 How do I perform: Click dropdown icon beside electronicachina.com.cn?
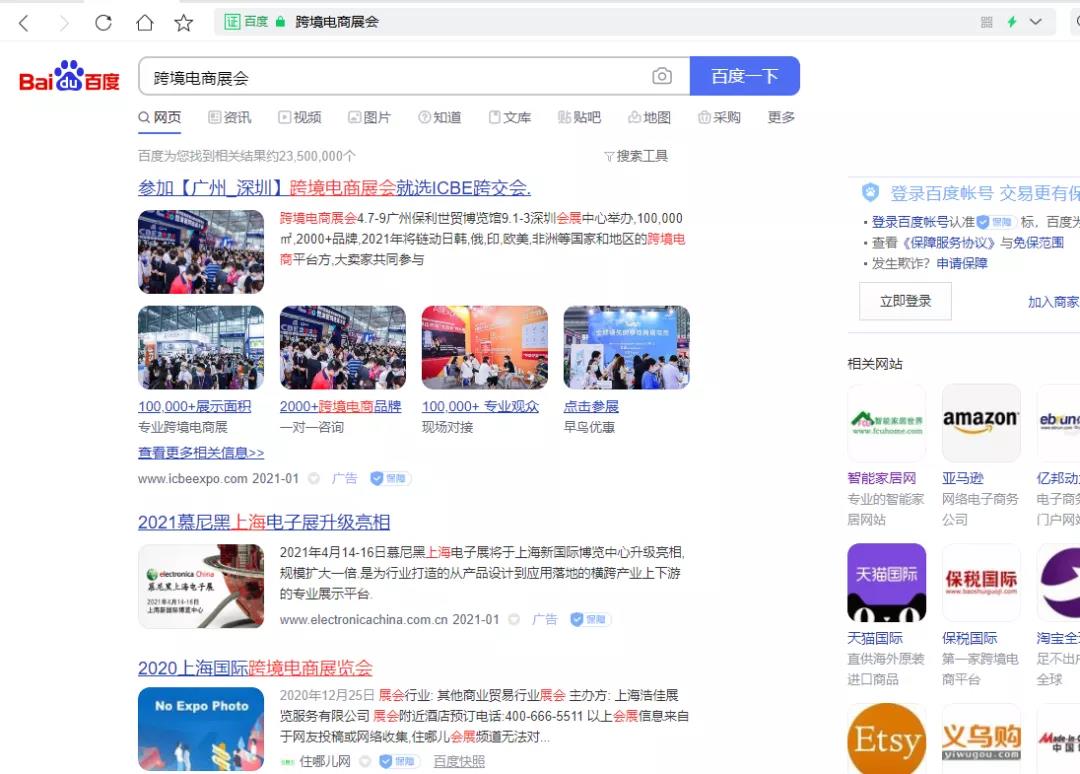(x=514, y=620)
